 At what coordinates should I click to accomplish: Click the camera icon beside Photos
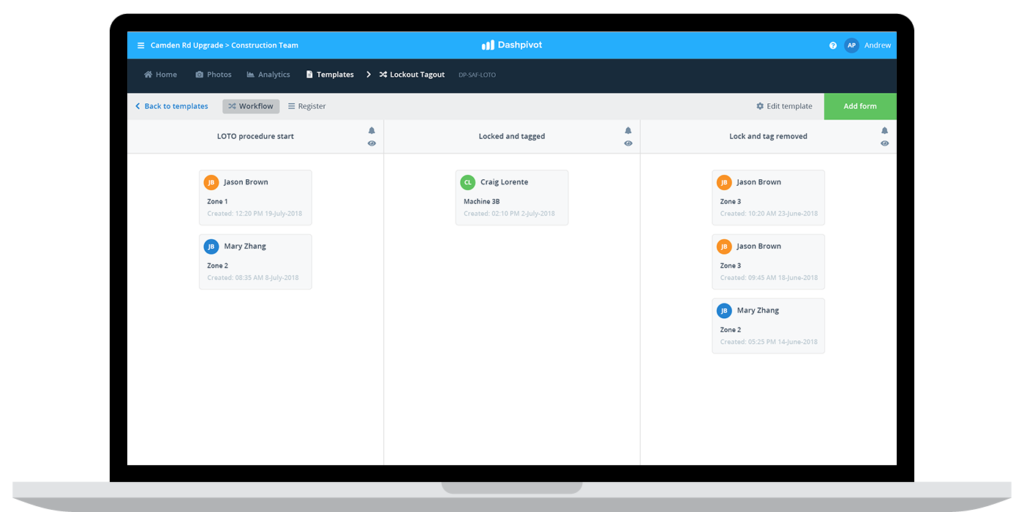[x=199, y=75]
